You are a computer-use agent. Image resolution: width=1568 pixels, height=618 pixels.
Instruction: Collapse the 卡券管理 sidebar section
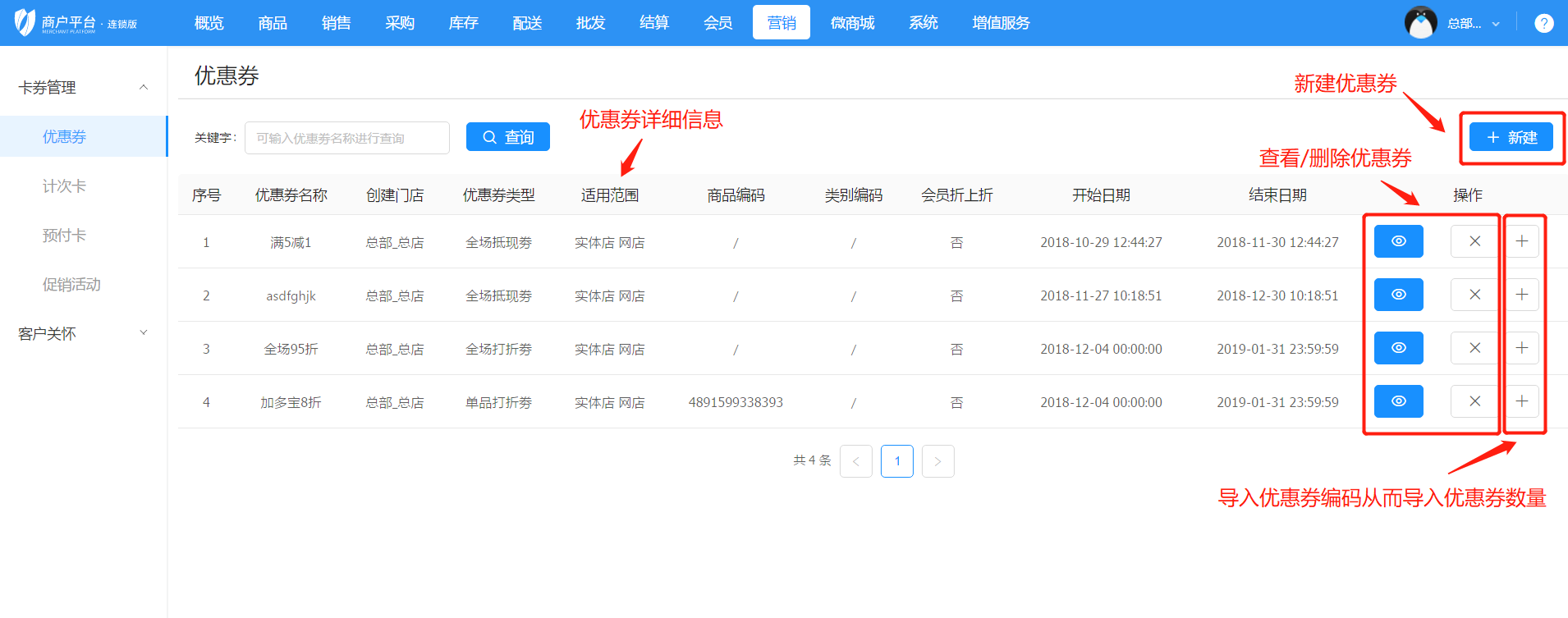point(84,88)
